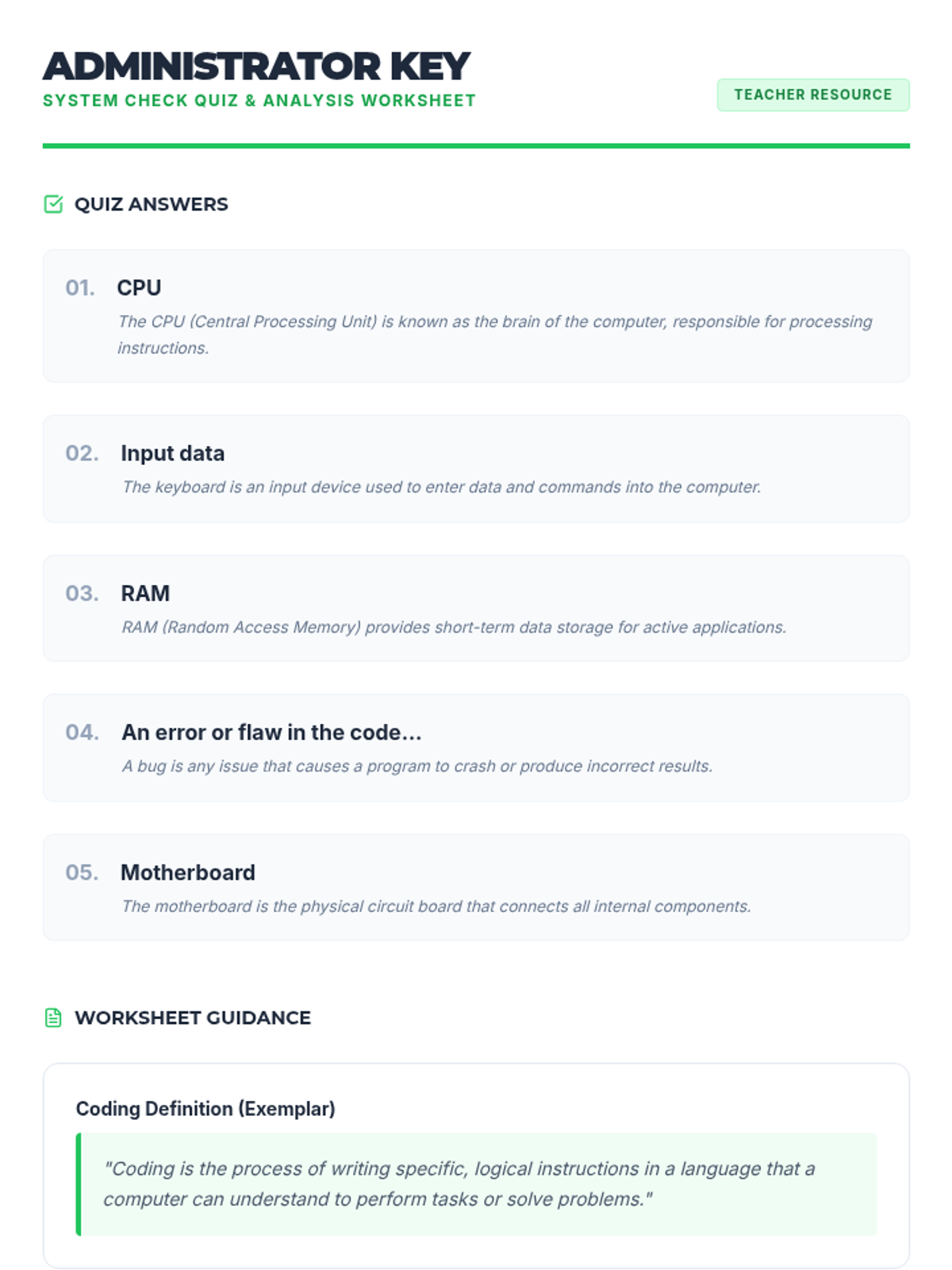
Task: Click the 01 question number
Action: tap(80, 287)
